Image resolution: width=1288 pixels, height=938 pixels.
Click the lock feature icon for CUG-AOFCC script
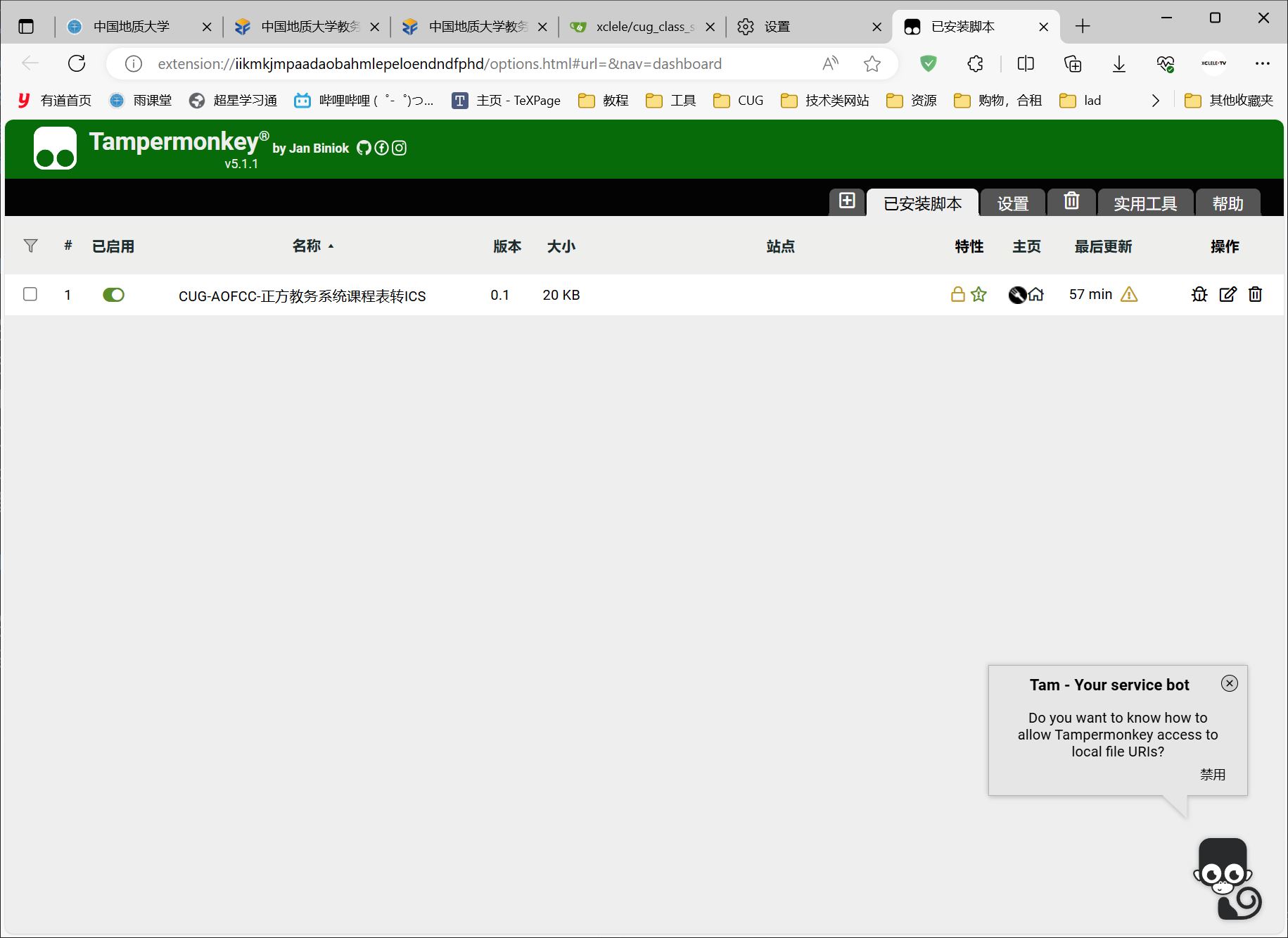point(957,295)
